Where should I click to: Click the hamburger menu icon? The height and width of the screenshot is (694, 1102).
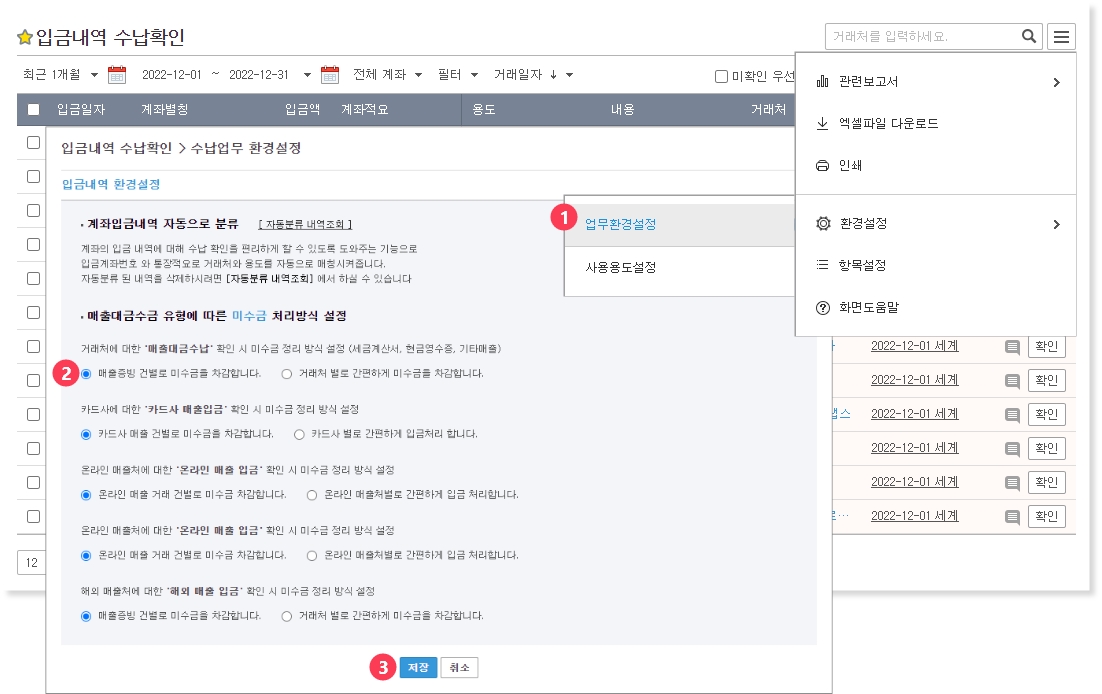pos(1062,37)
